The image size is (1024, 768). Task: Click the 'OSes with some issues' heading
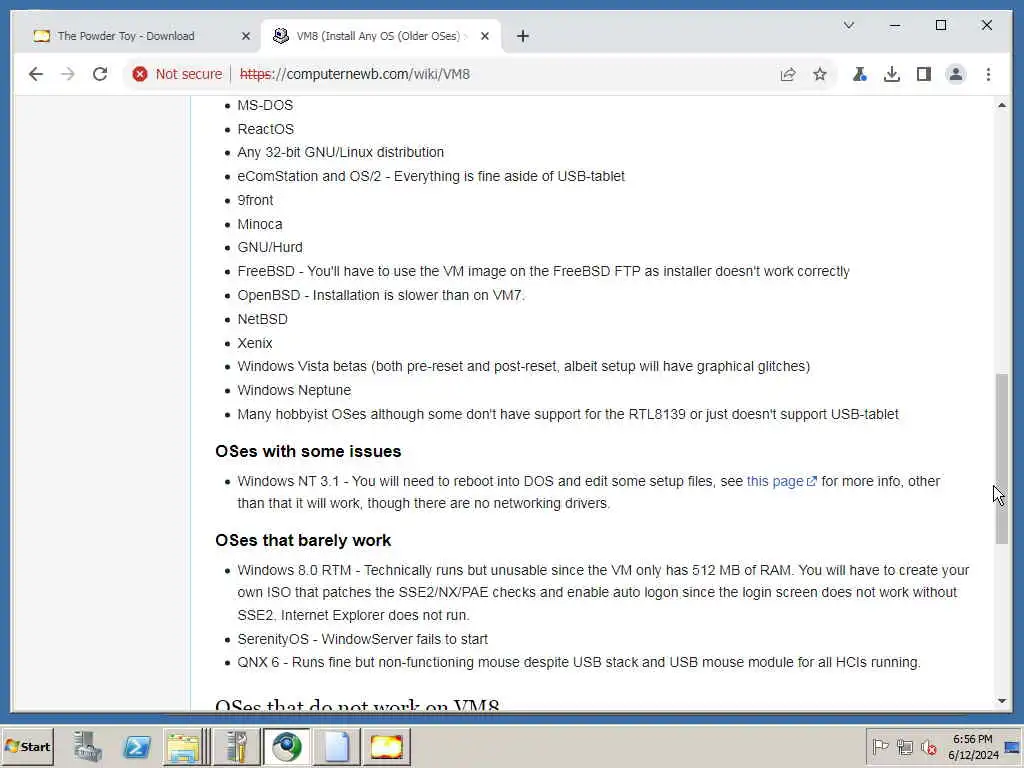coord(308,451)
